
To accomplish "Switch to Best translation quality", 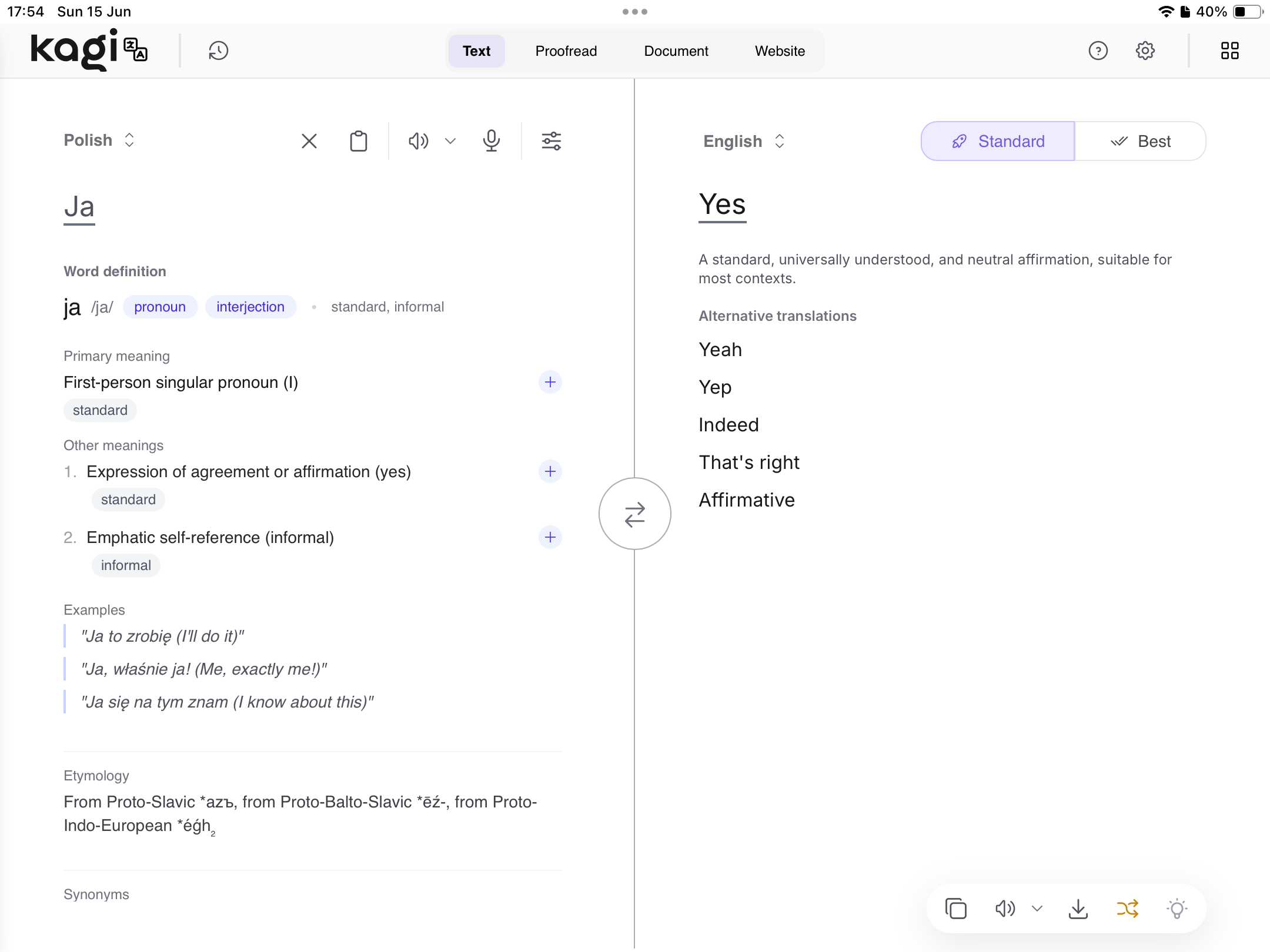I will click(x=1141, y=141).
